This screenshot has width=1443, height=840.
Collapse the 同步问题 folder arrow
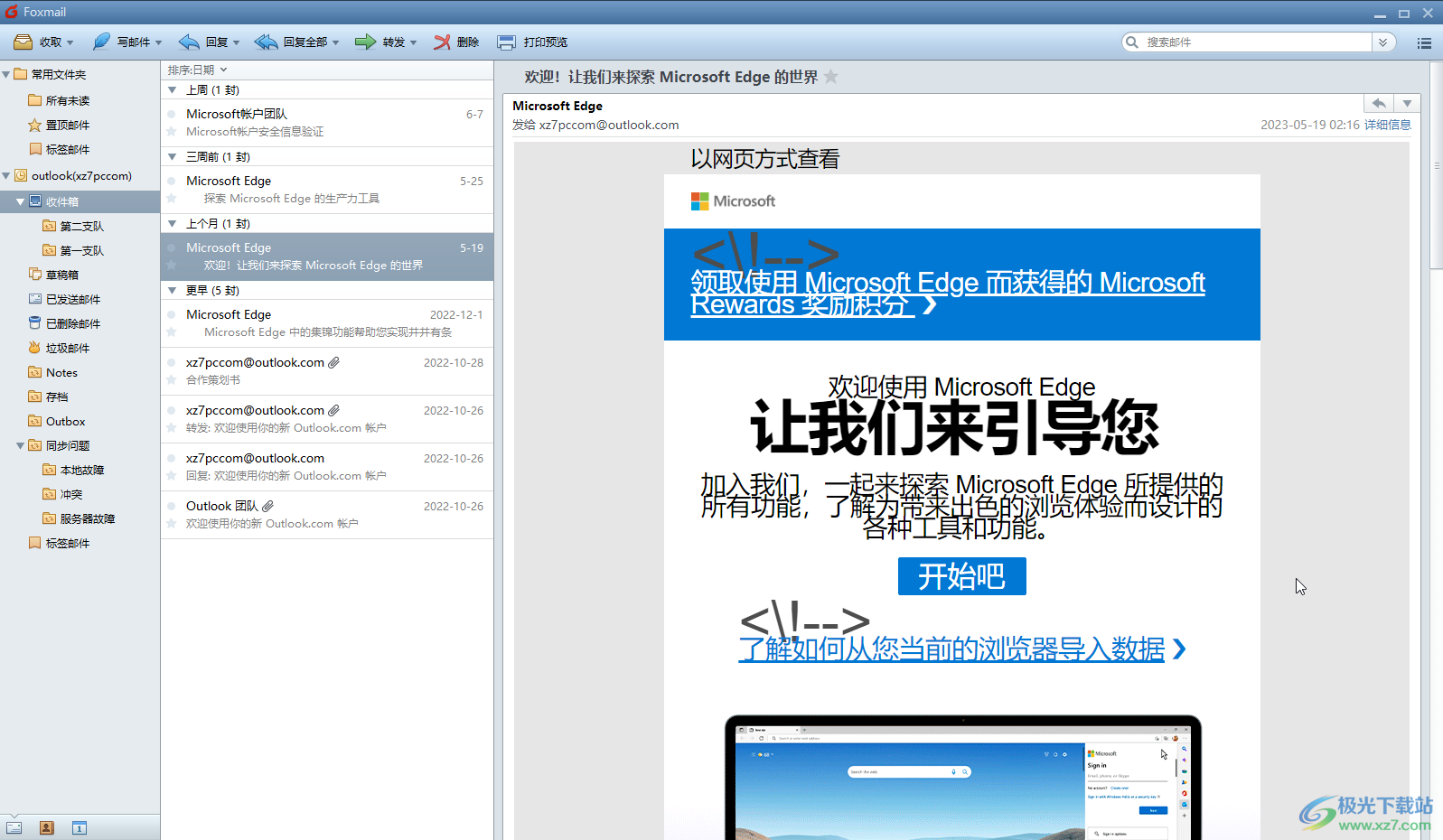click(20, 445)
